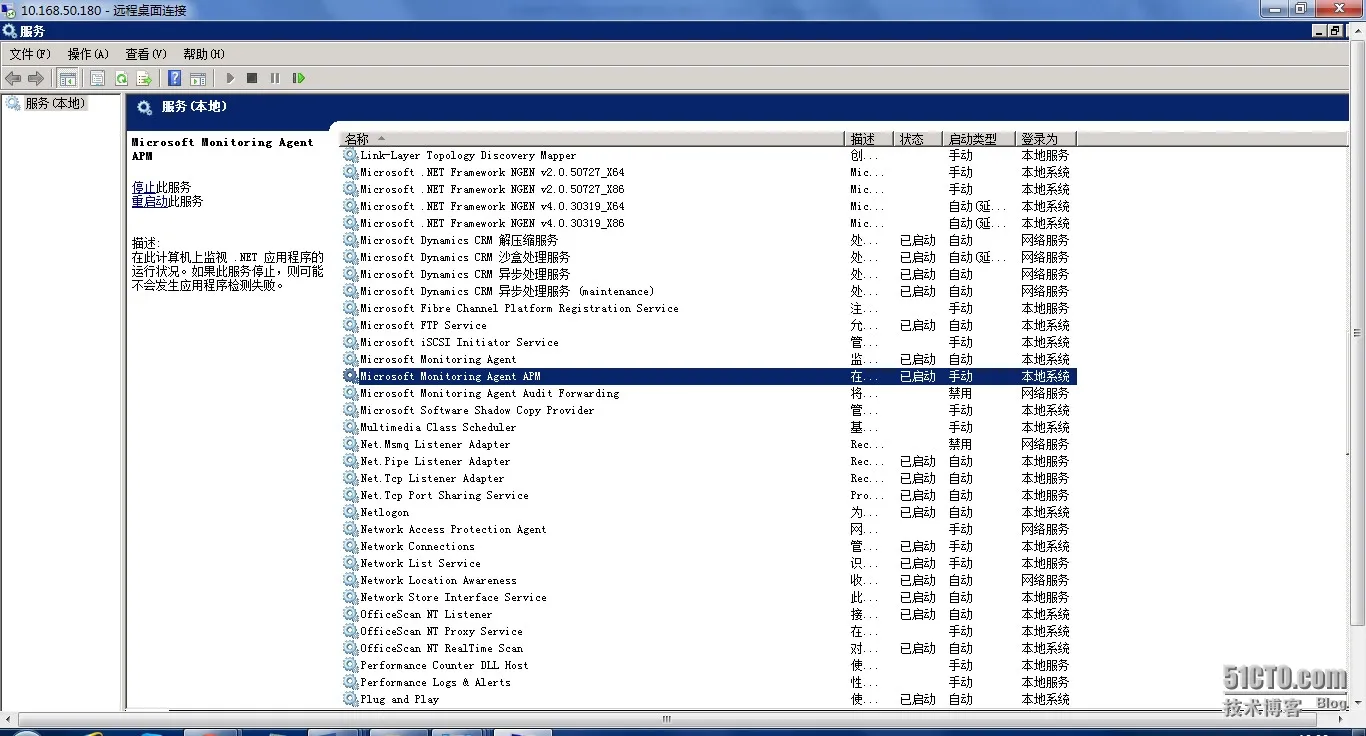Viewport: 1366px width, 736px height.
Task: Minimize the inner 服务 MDI window
Action: [1318, 31]
